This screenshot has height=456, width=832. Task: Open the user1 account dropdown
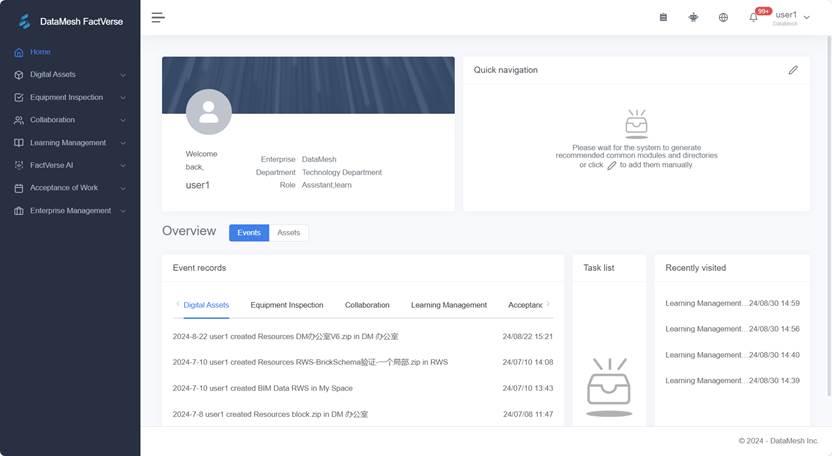point(792,17)
